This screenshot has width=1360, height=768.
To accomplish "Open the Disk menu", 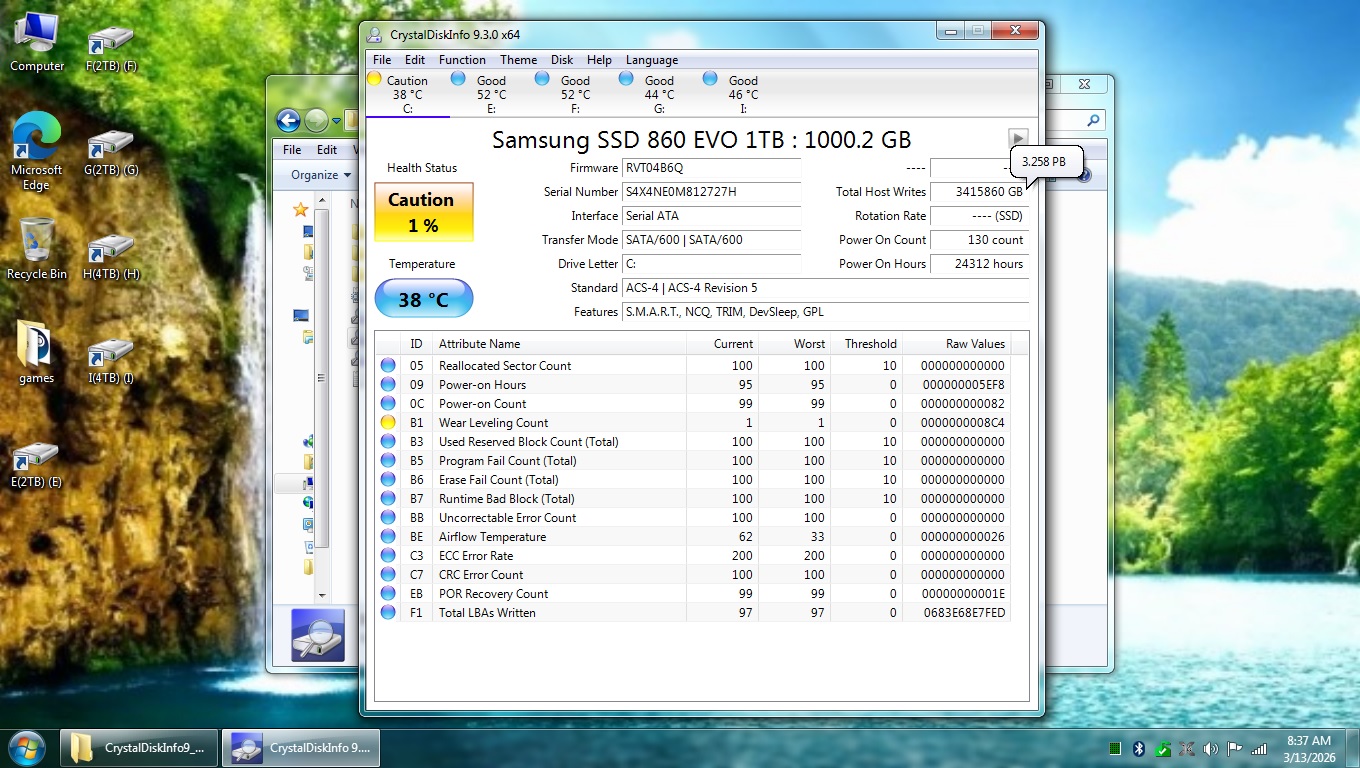I will [x=562, y=60].
